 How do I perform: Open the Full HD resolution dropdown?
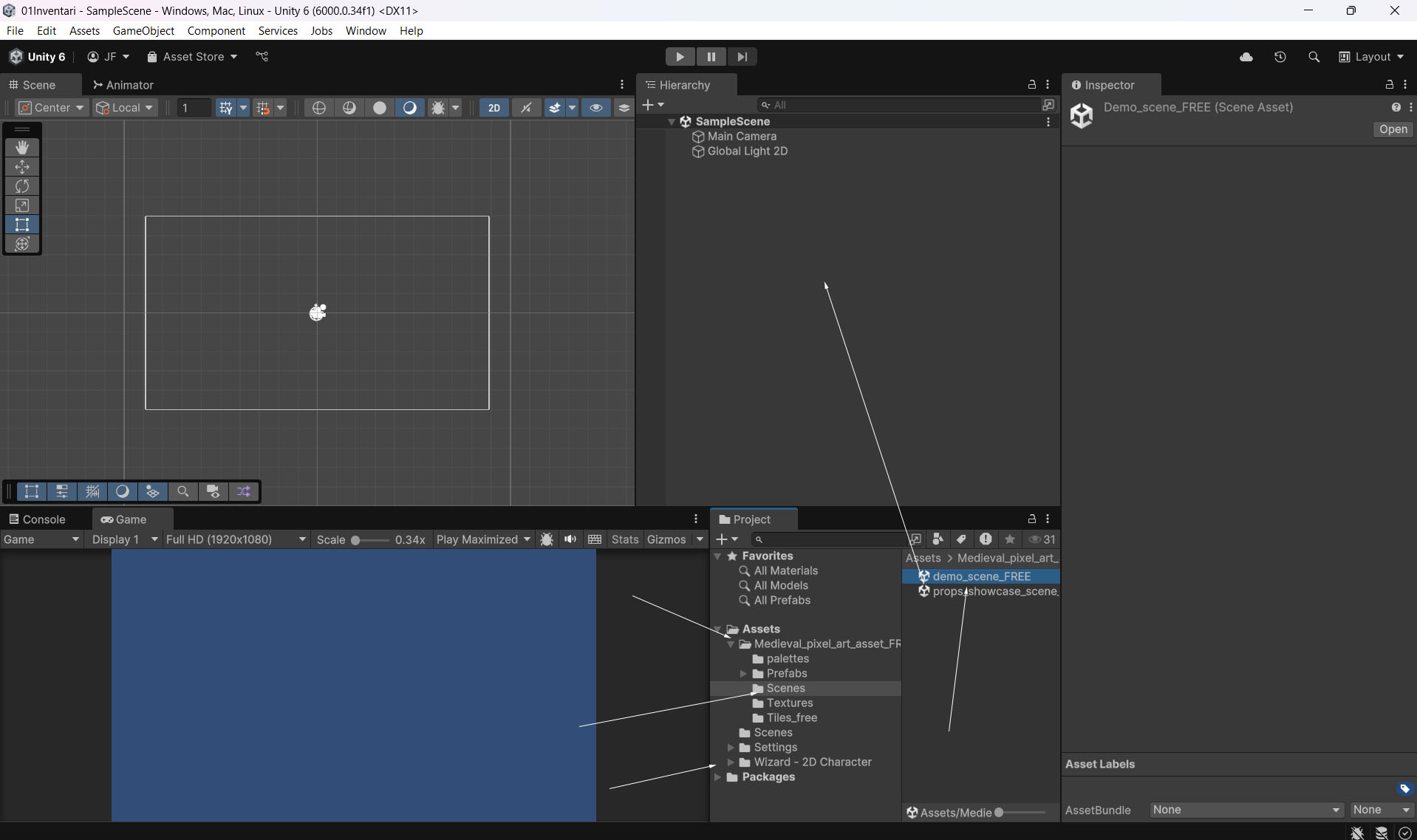point(235,539)
